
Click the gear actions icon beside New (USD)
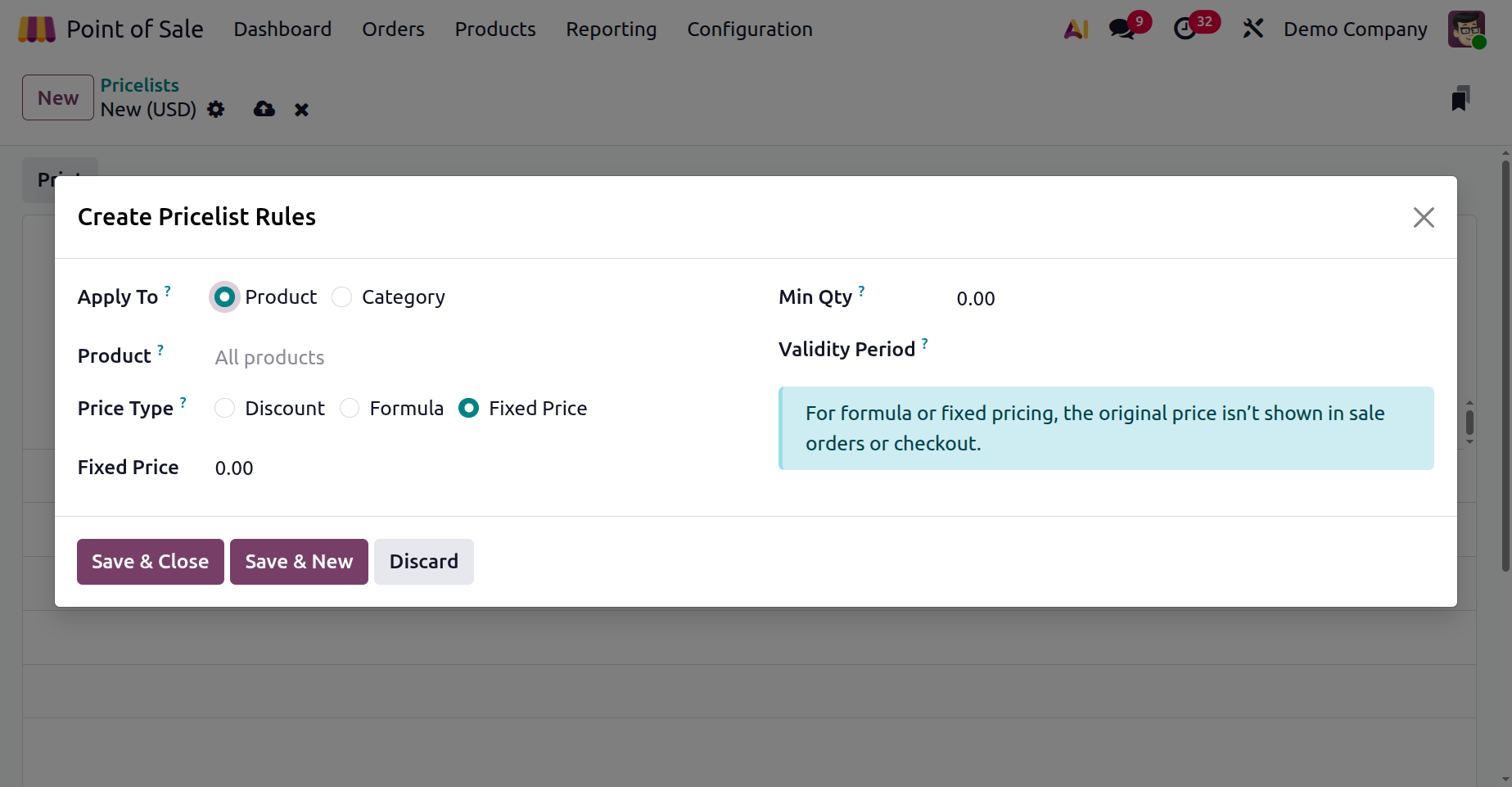tap(216, 110)
